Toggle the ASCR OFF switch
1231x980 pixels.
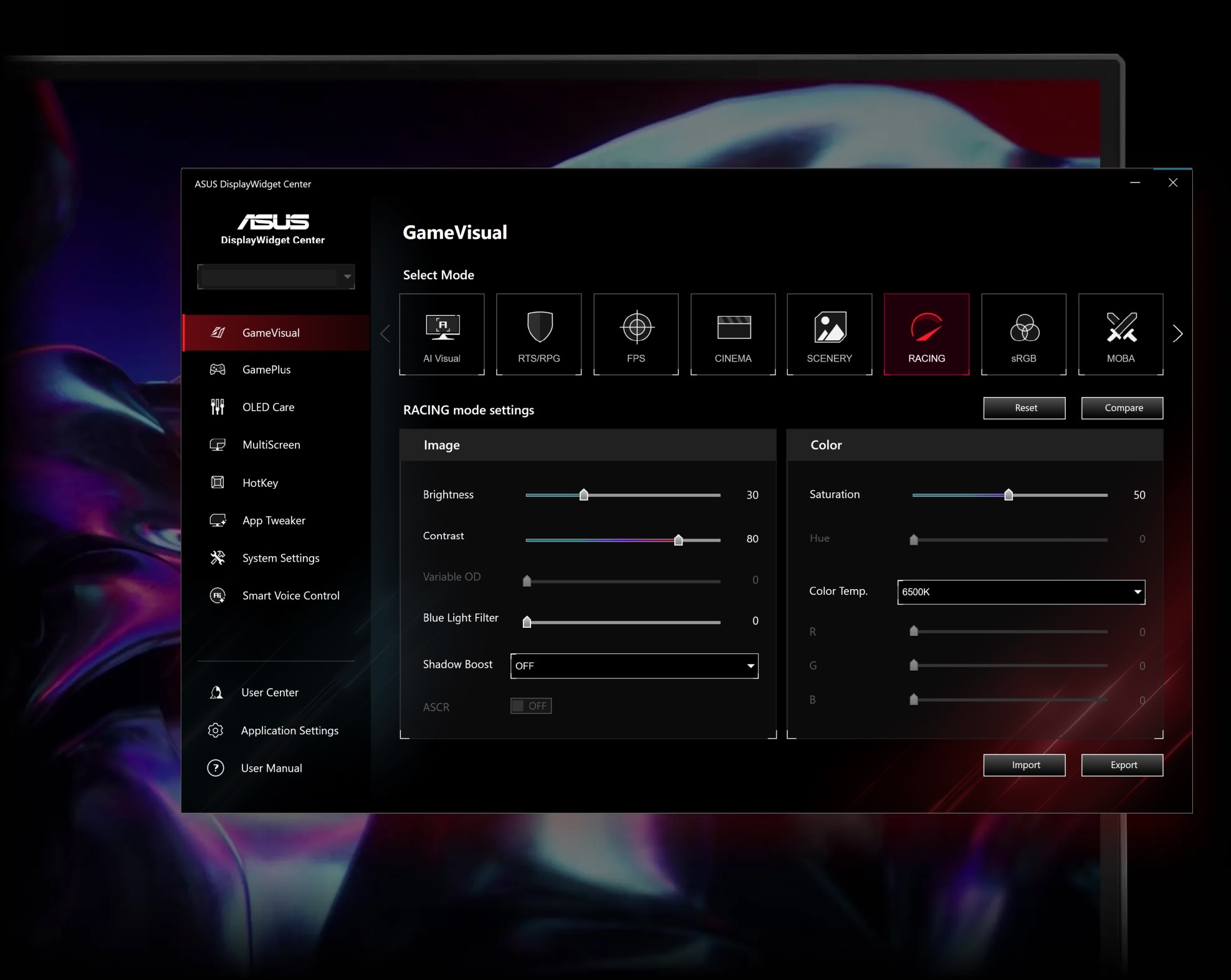(531, 706)
